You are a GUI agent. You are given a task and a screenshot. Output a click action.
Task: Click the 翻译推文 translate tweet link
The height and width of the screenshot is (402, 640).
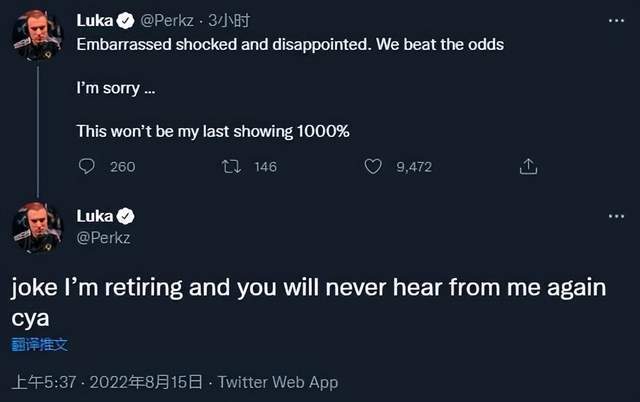40,345
